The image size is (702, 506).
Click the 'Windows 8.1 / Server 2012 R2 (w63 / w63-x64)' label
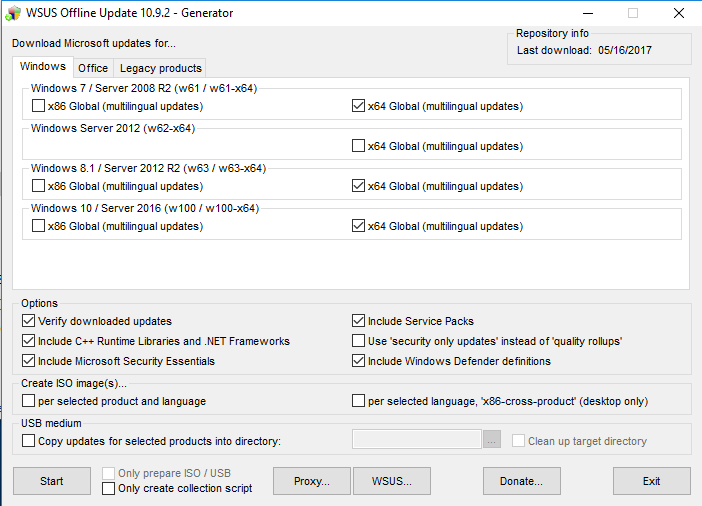click(x=148, y=168)
